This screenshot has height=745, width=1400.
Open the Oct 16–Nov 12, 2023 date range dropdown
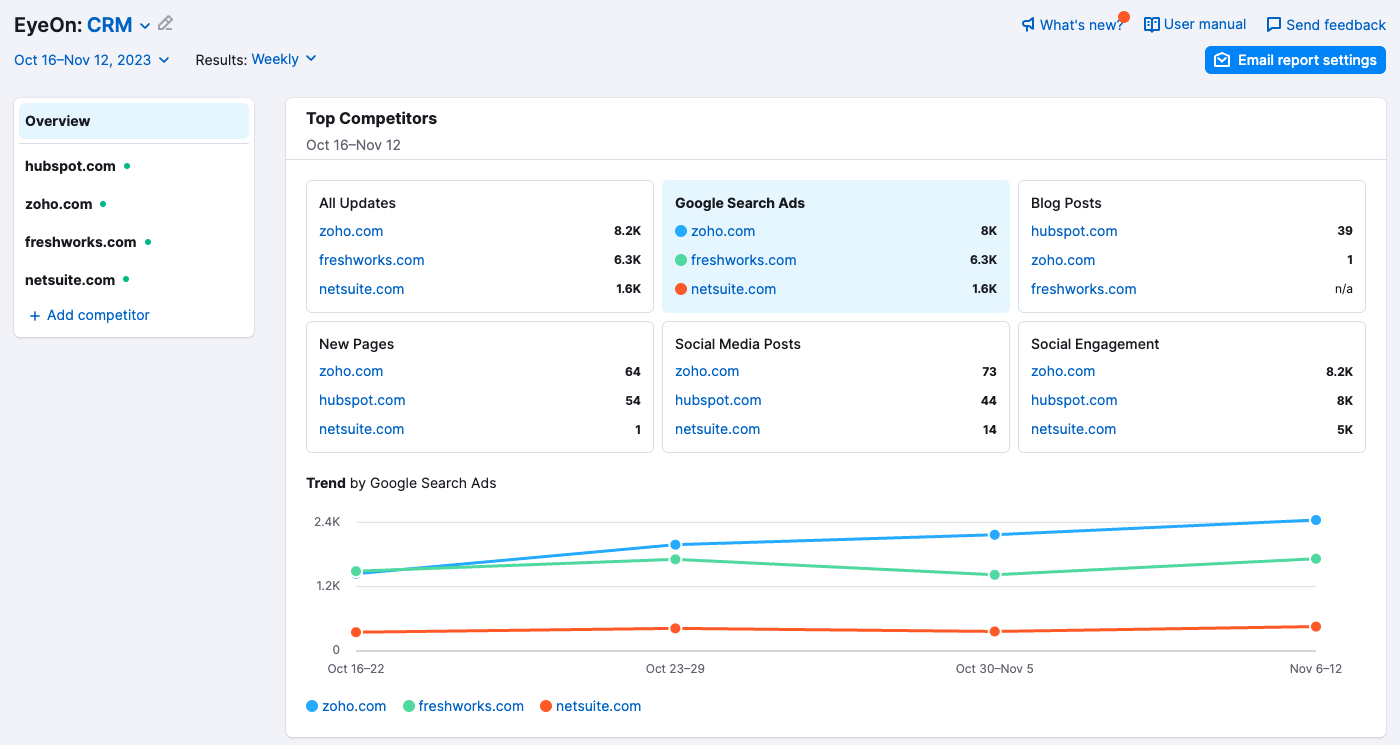tap(92, 60)
